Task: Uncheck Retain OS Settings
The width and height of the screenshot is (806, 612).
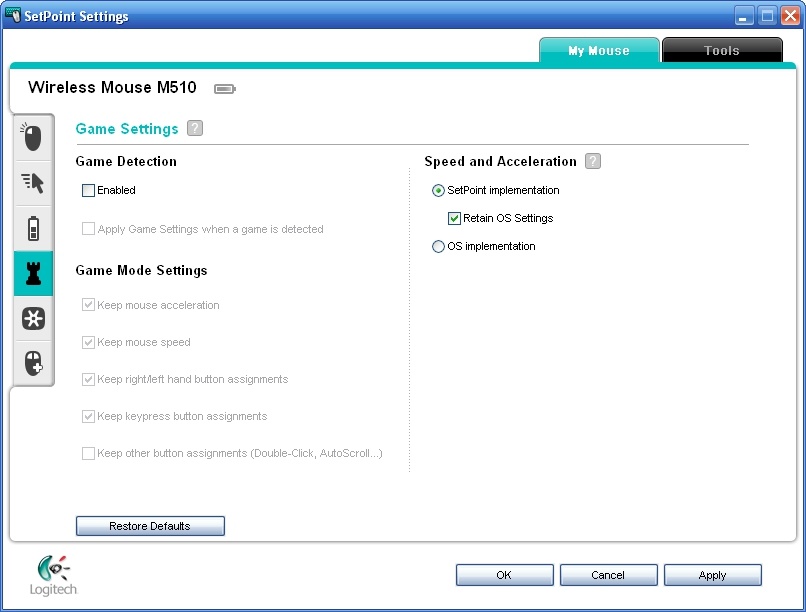Action: click(454, 218)
